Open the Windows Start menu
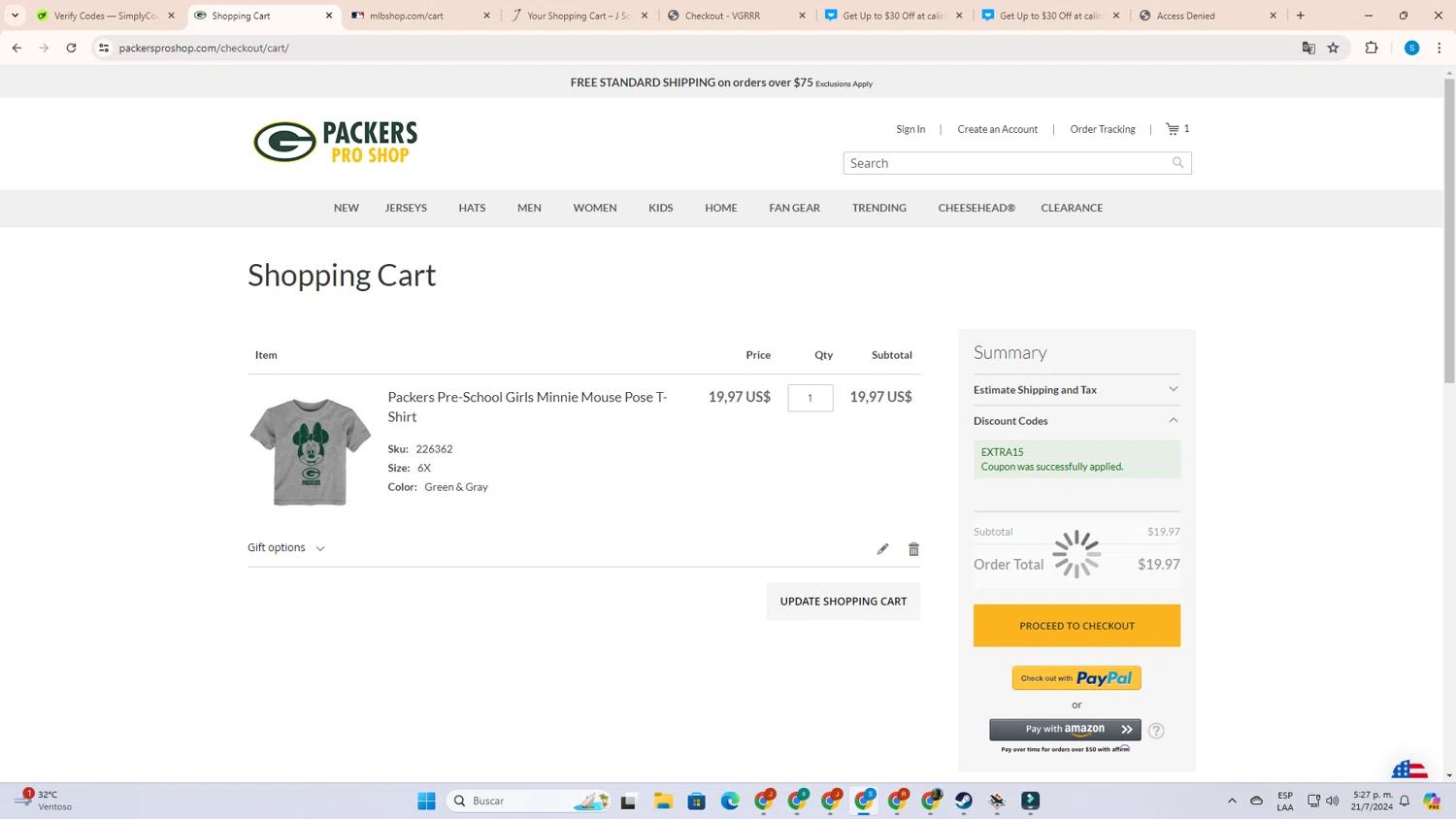 [426, 801]
